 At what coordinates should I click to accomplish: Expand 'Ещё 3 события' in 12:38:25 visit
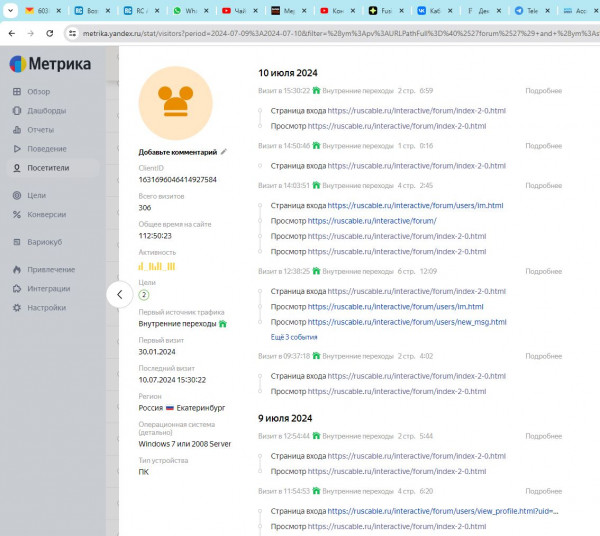coord(294,337)
